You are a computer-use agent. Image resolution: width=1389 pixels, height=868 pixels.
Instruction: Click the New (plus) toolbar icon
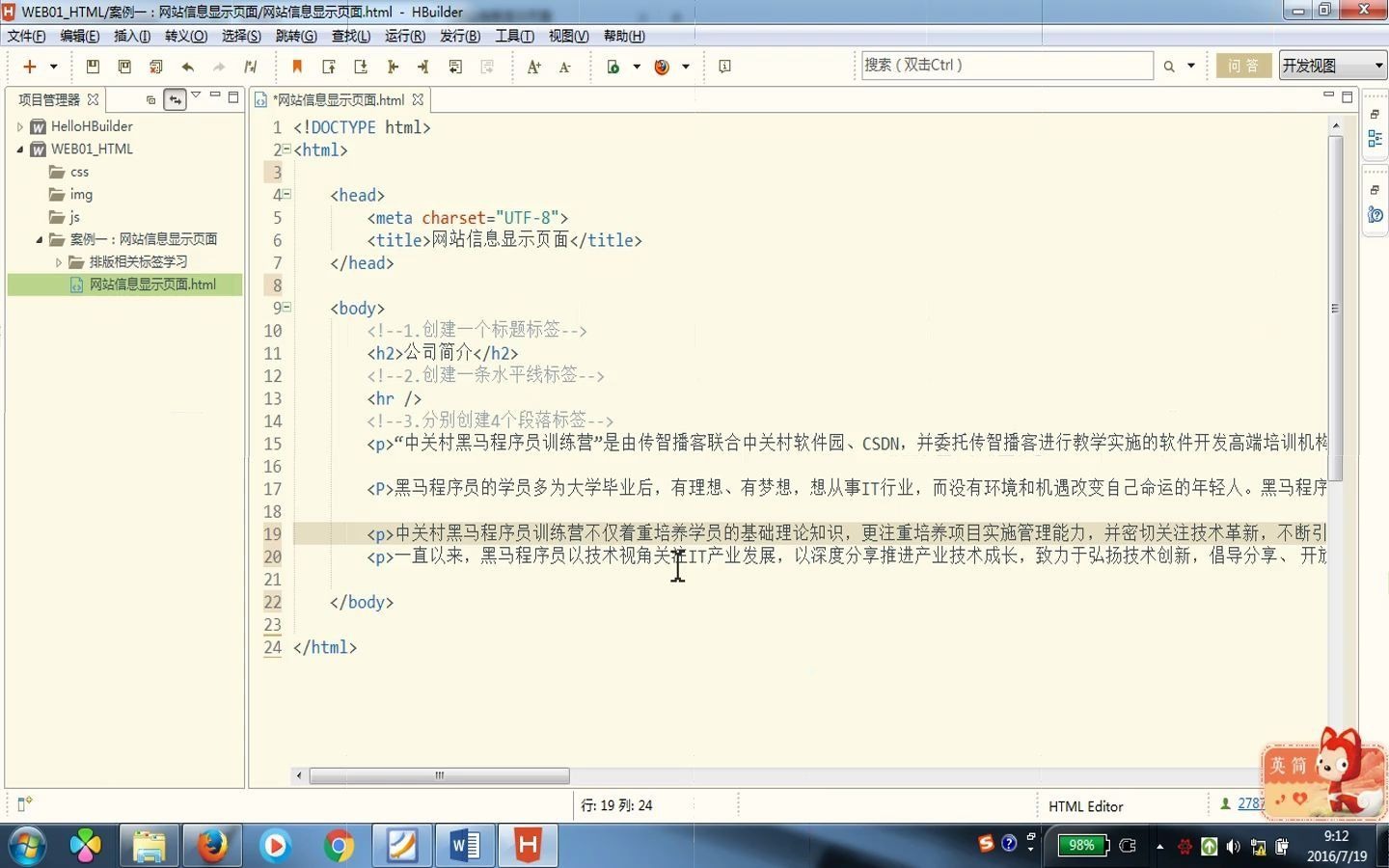tap(30, 67)
